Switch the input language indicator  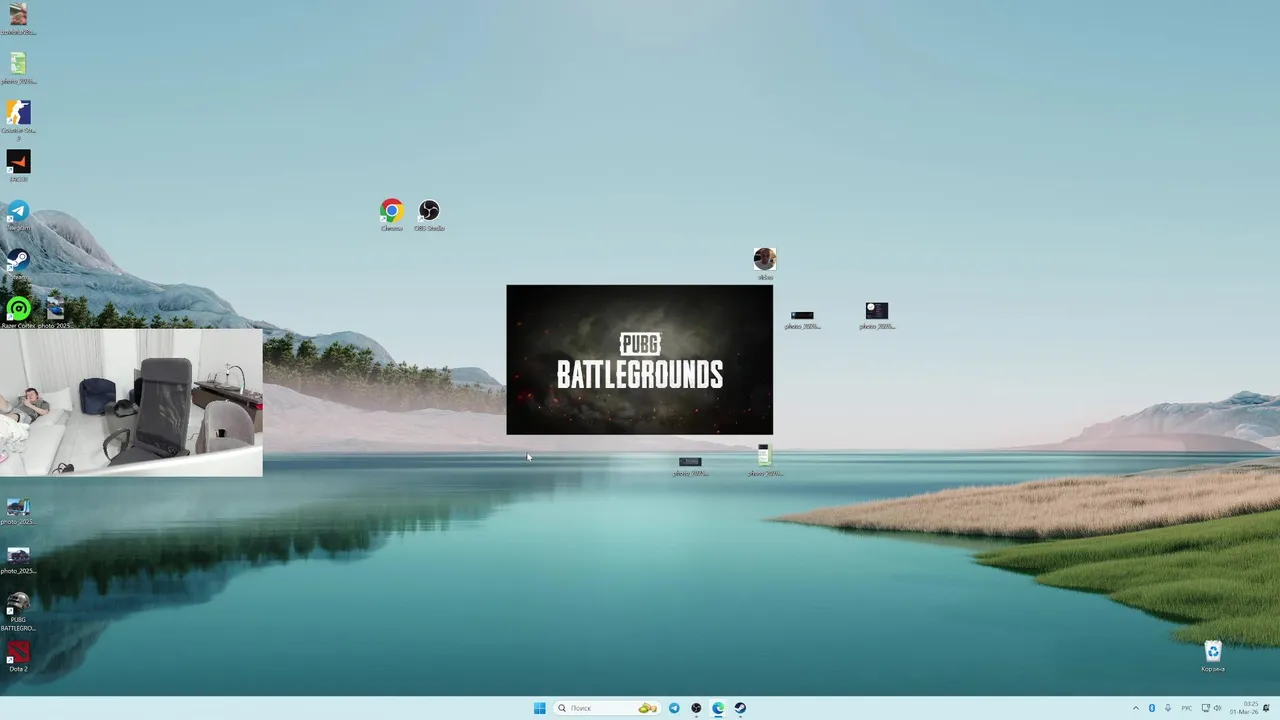(1187, 708)
